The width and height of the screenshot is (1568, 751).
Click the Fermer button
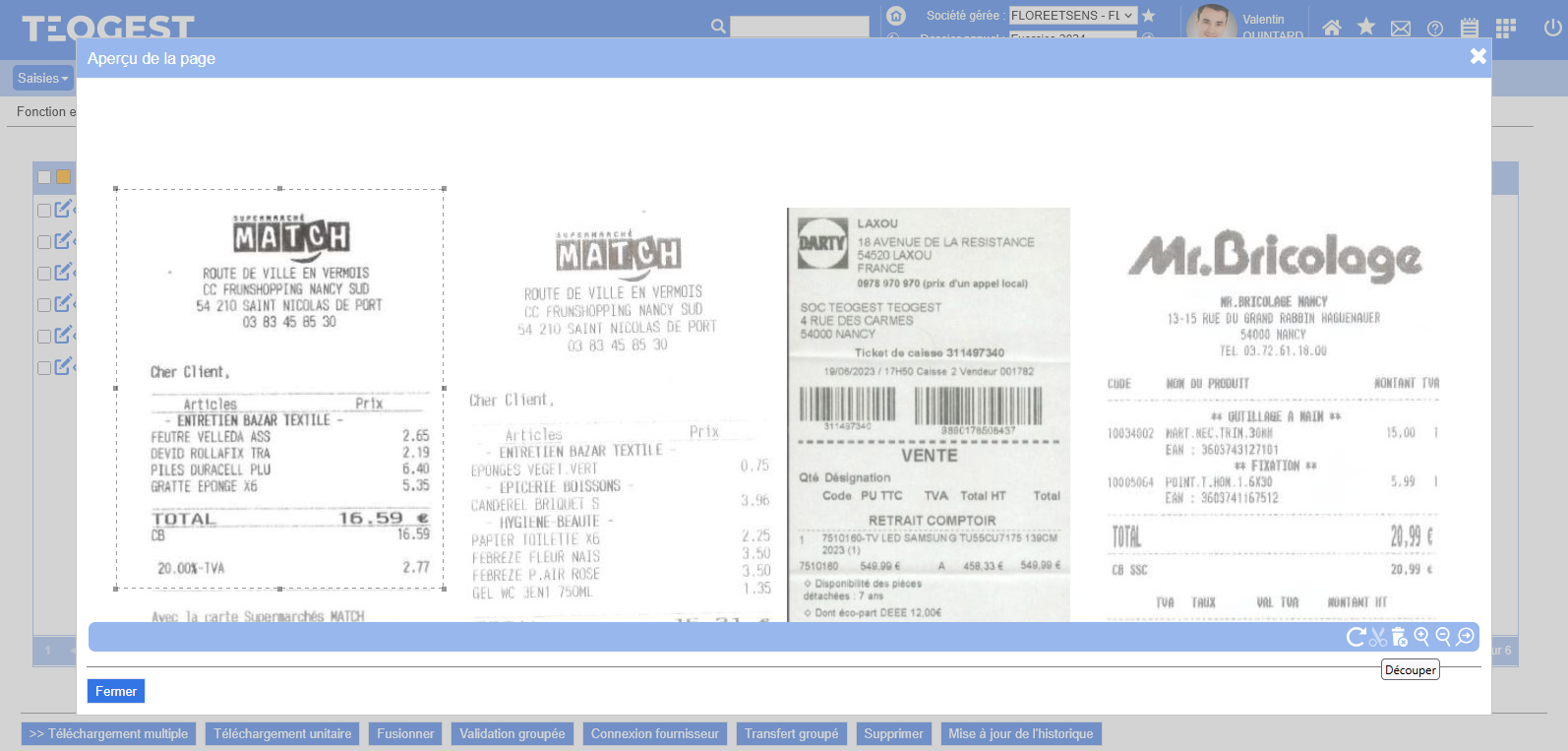(x=116, y=691)
